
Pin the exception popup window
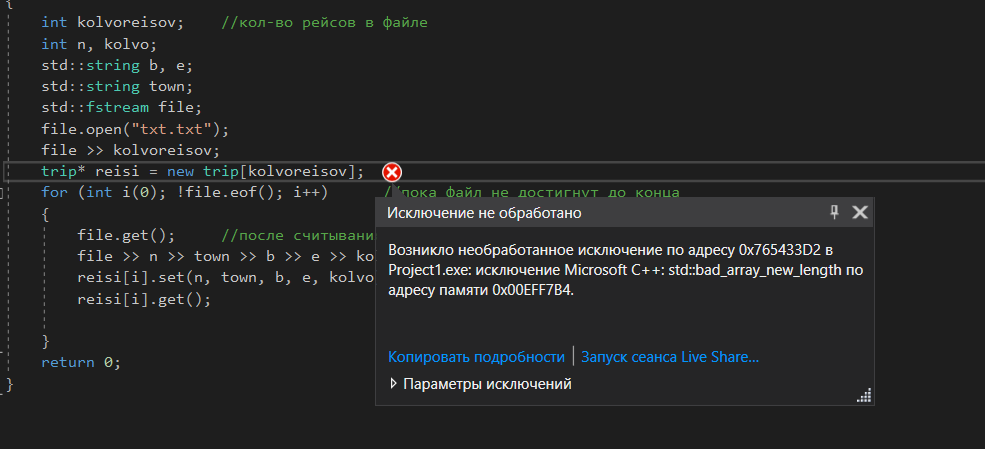click(834, 212)
